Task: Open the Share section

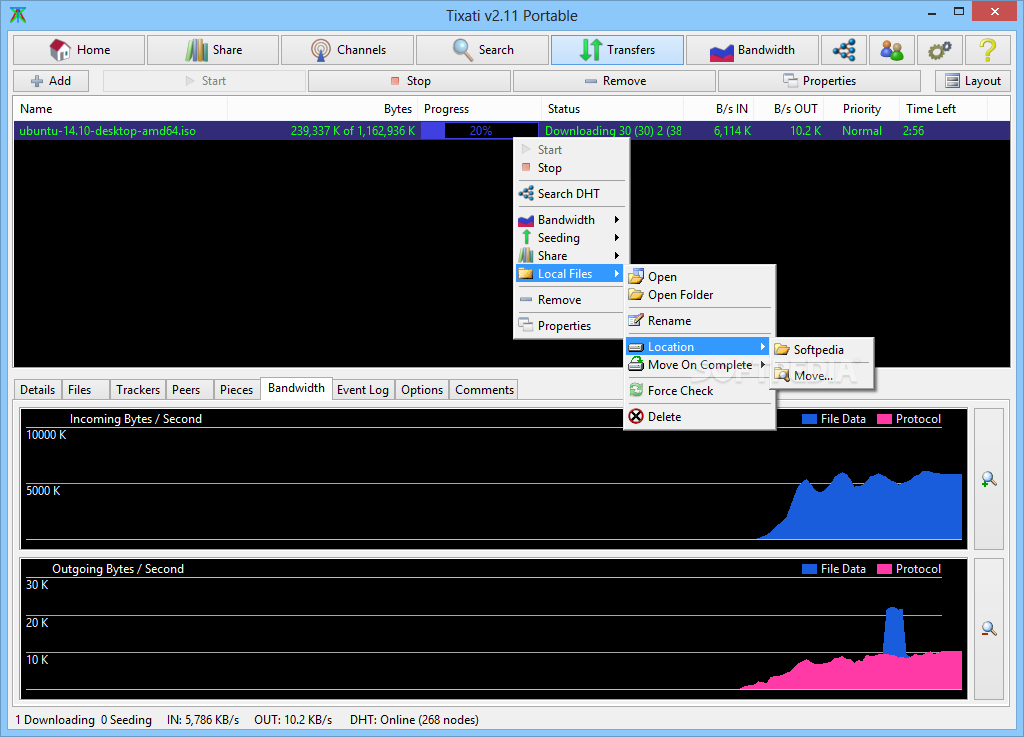Action: [x=213, y=50]
